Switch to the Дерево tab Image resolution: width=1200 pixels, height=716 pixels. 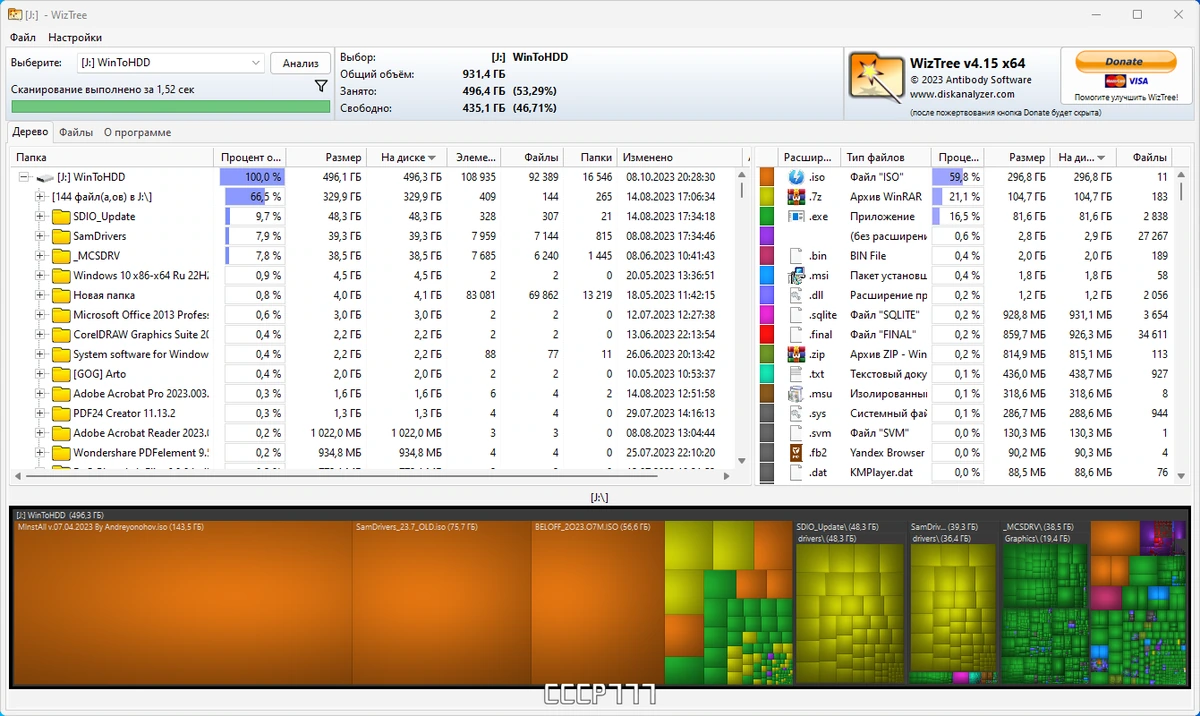[x=30, y=132]
